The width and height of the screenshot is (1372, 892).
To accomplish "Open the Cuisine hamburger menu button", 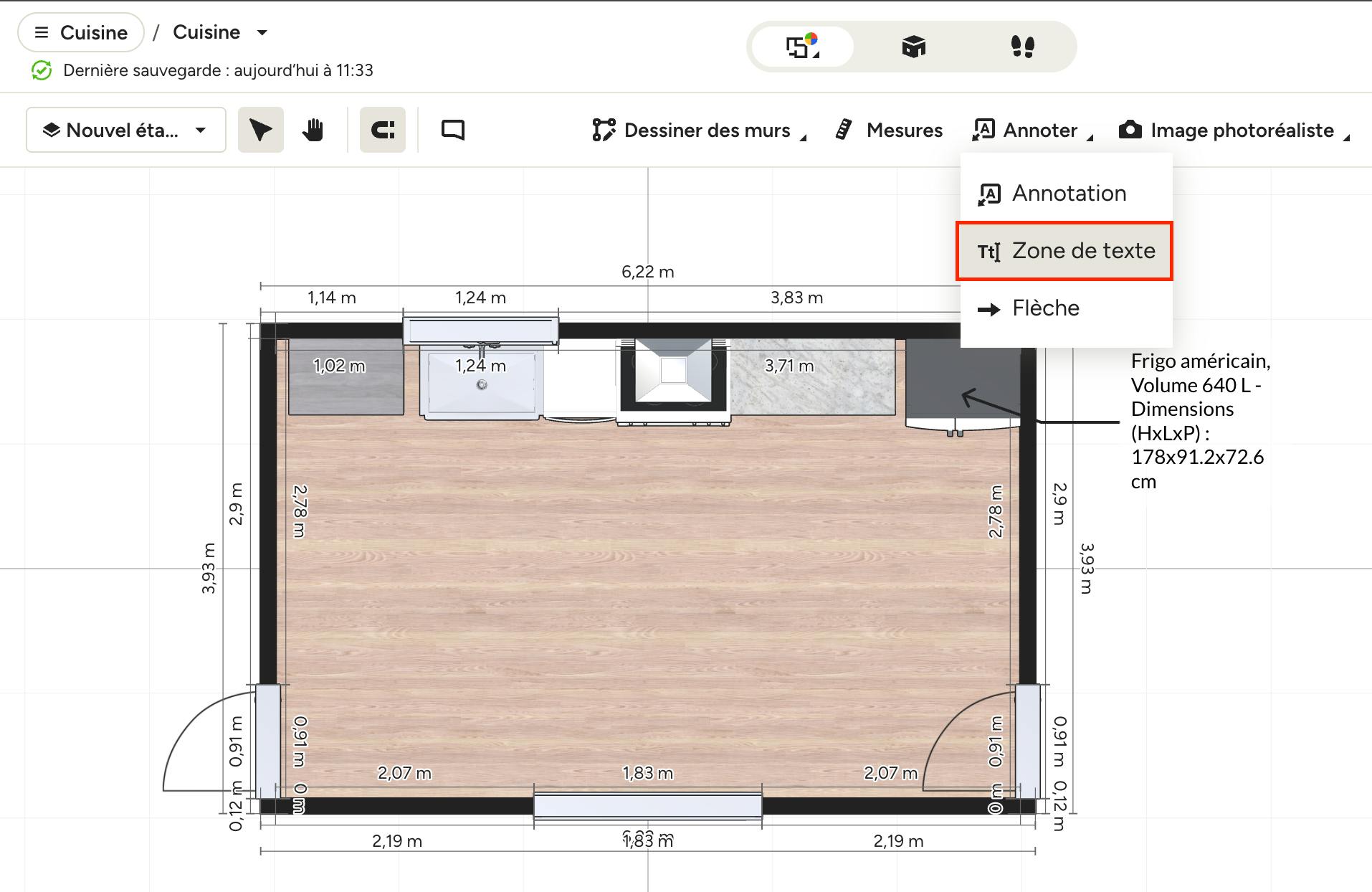I will click(81, 32).
